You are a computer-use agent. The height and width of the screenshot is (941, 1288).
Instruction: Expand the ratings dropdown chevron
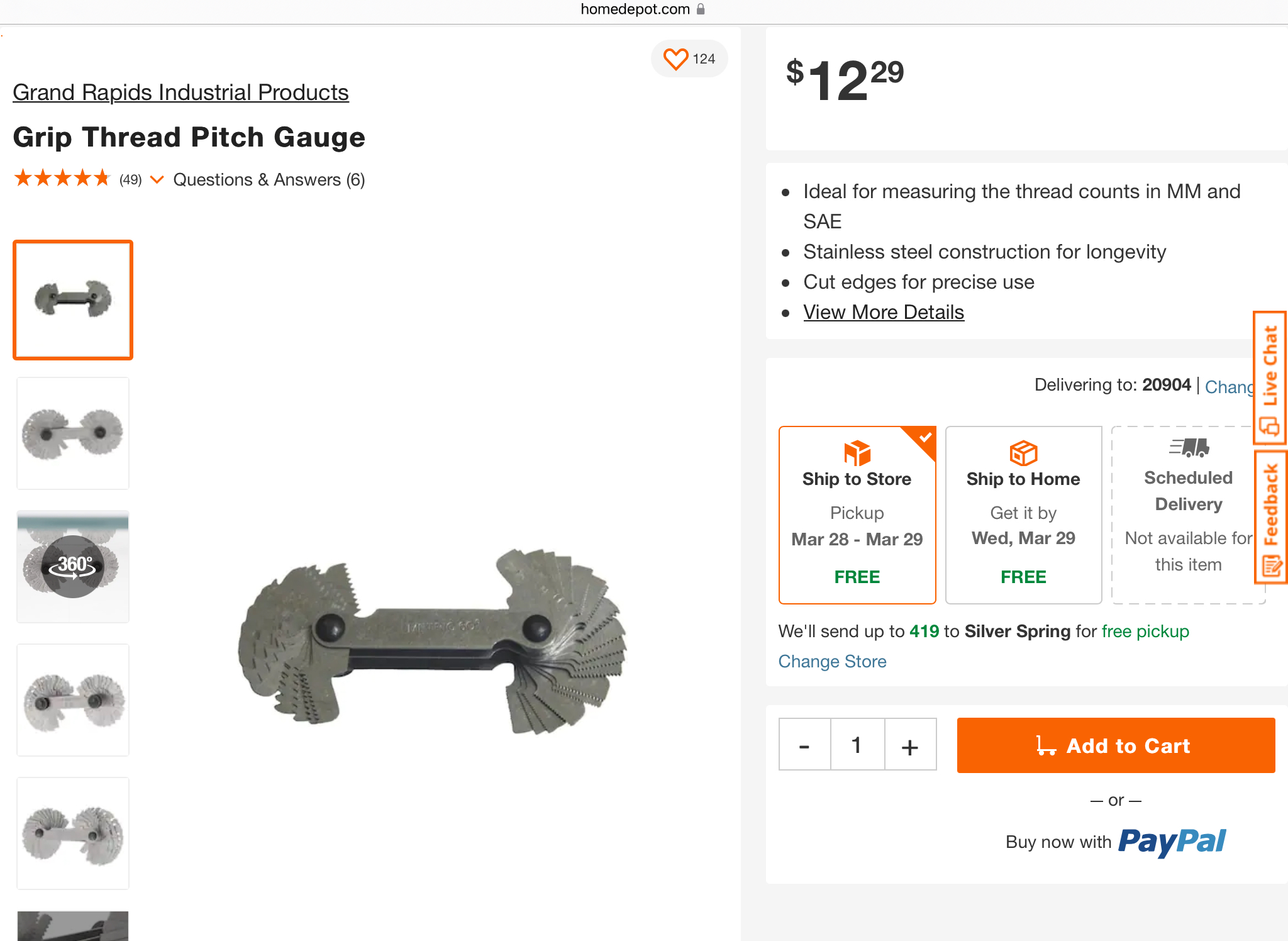coord(157,180)
